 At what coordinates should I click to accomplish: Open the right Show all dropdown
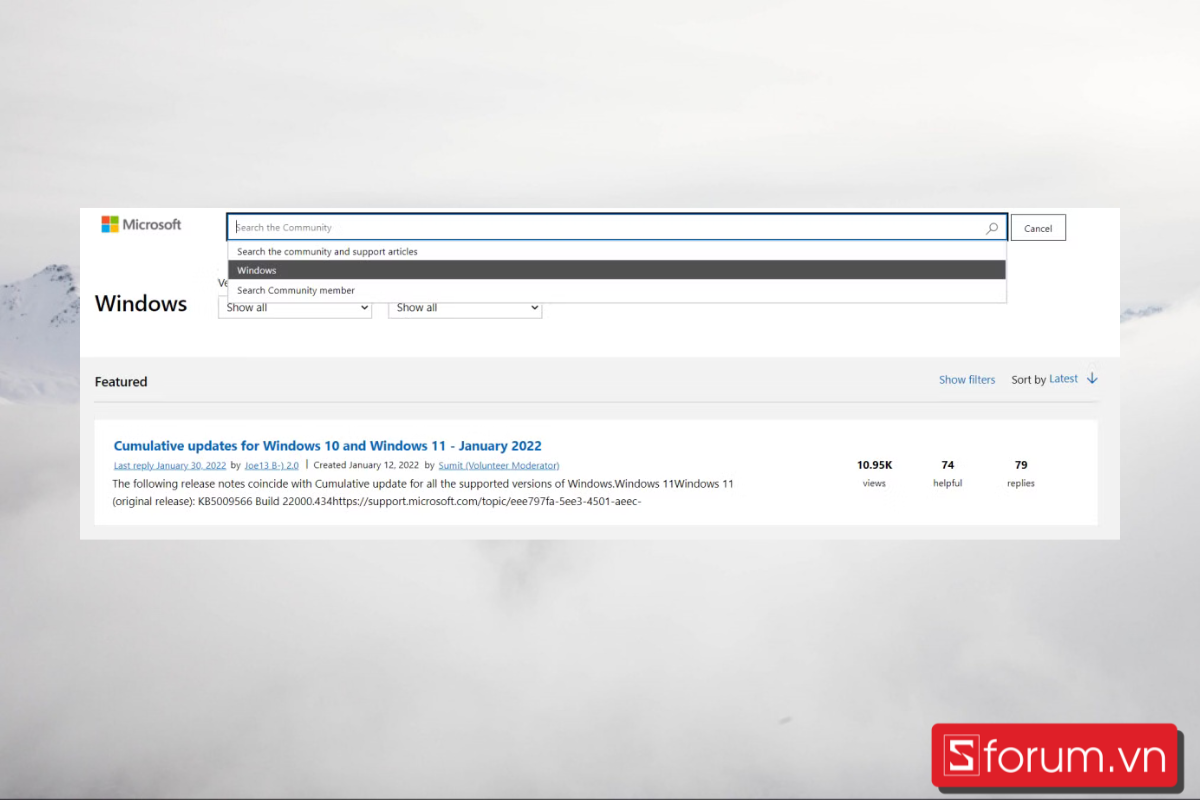pos(465,308)
